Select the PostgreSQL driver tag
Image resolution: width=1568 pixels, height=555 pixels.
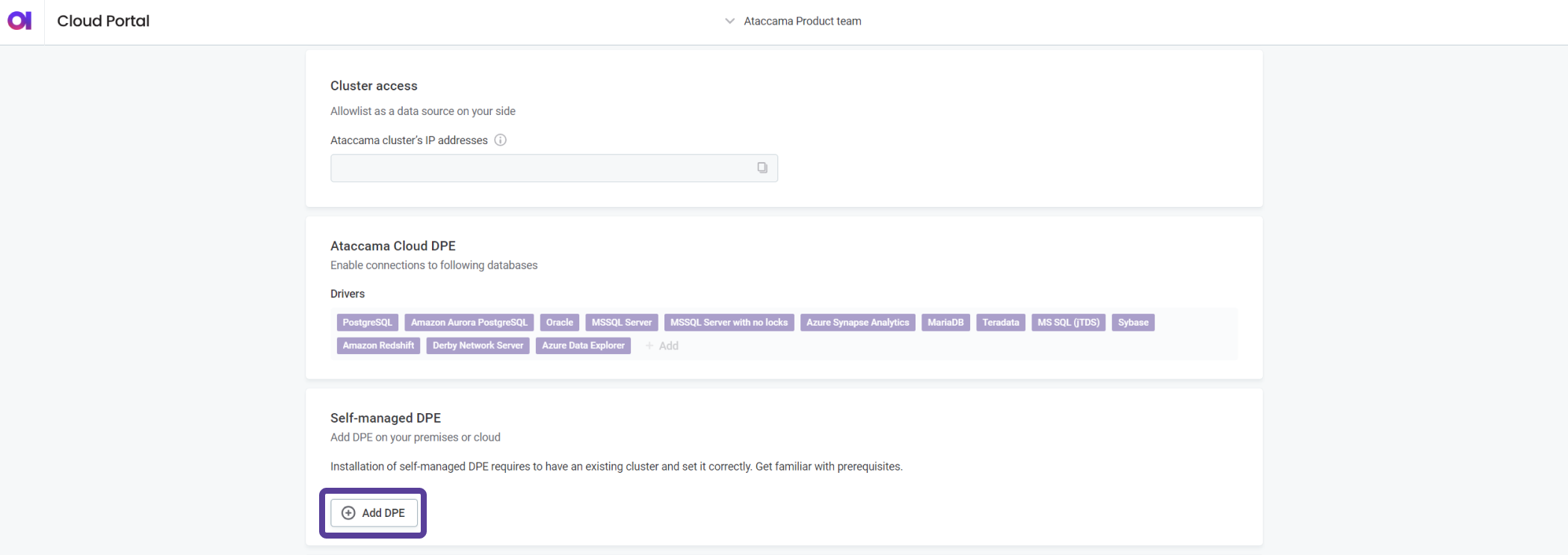[367, 323]
